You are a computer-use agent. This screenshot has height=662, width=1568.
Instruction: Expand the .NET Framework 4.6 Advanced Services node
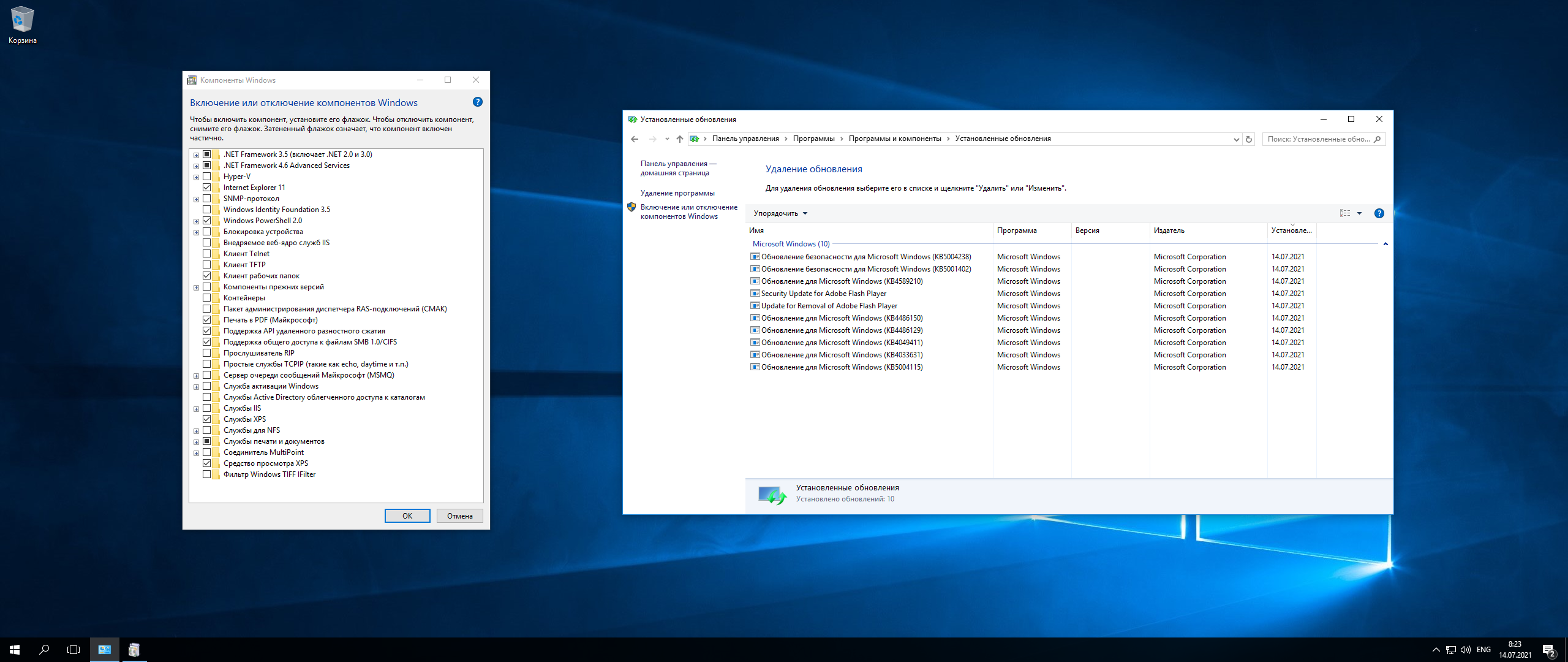[x=196, y=166]
